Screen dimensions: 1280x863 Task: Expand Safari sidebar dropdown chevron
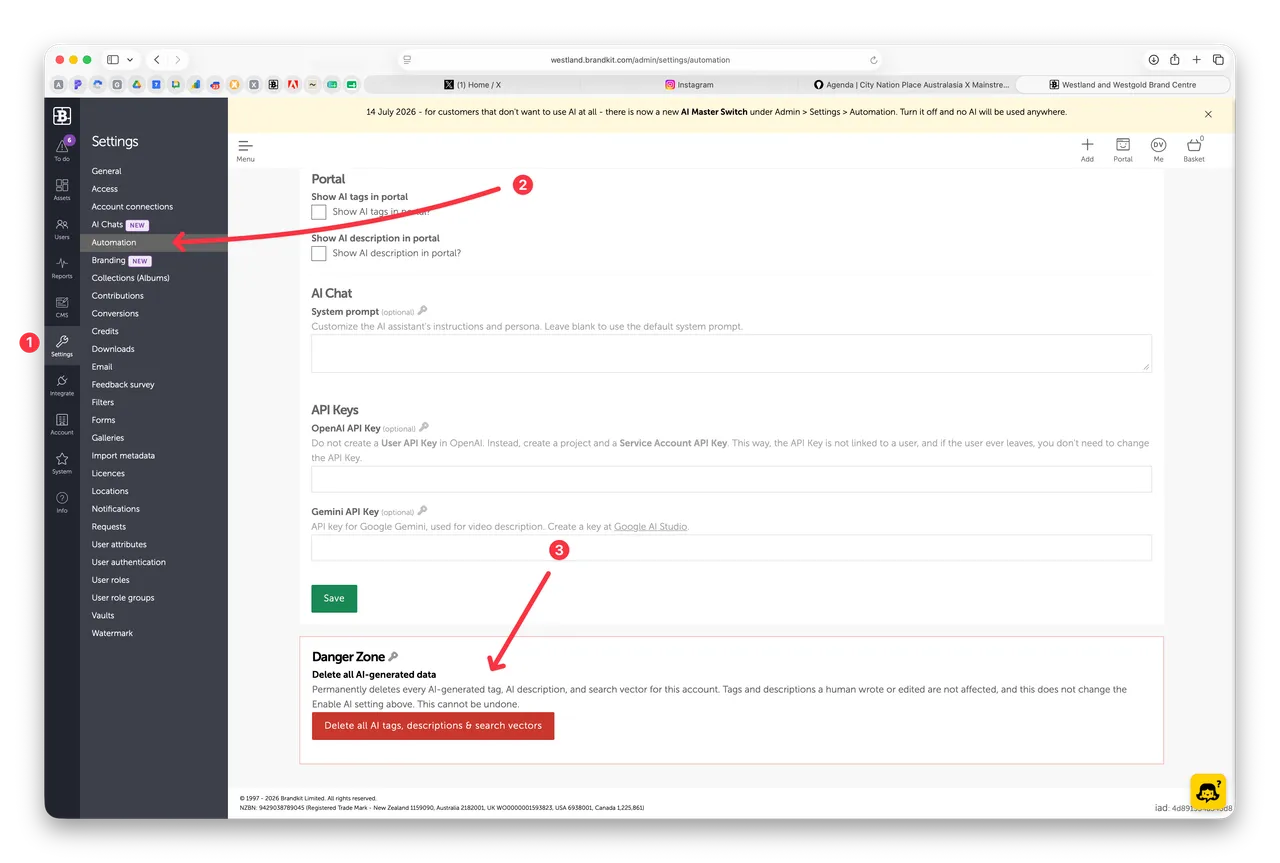[x=130, y=60]
